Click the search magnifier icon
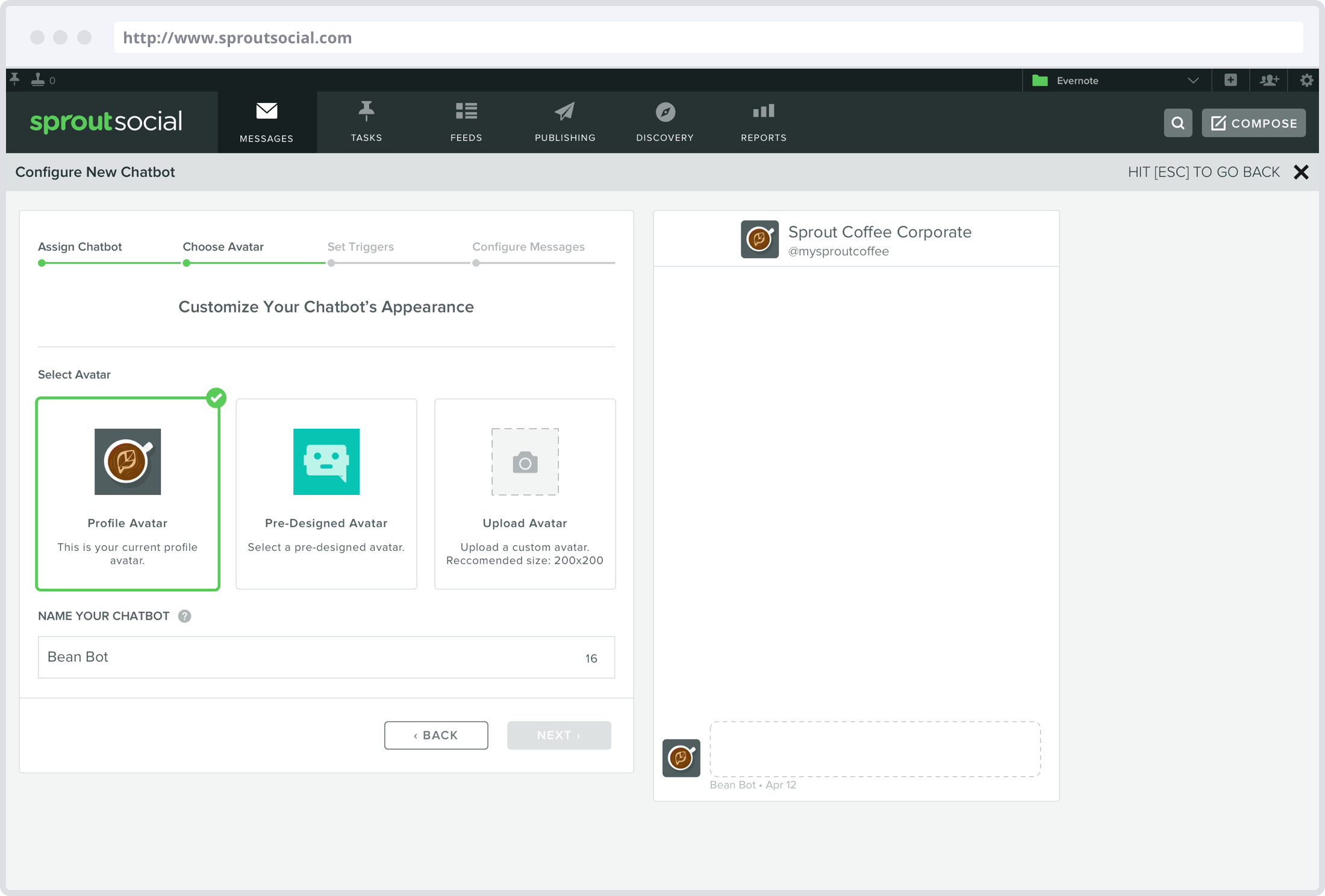 1178,123
